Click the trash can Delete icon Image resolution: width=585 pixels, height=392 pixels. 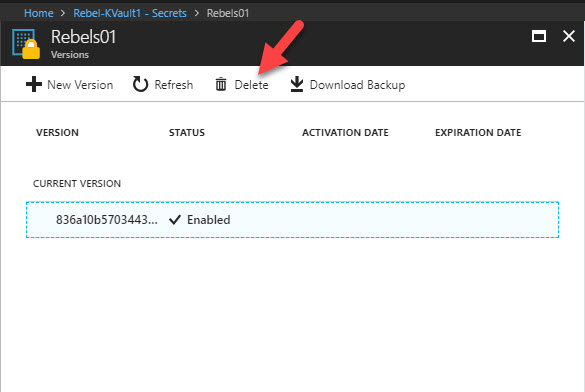(x=221, y=84)
